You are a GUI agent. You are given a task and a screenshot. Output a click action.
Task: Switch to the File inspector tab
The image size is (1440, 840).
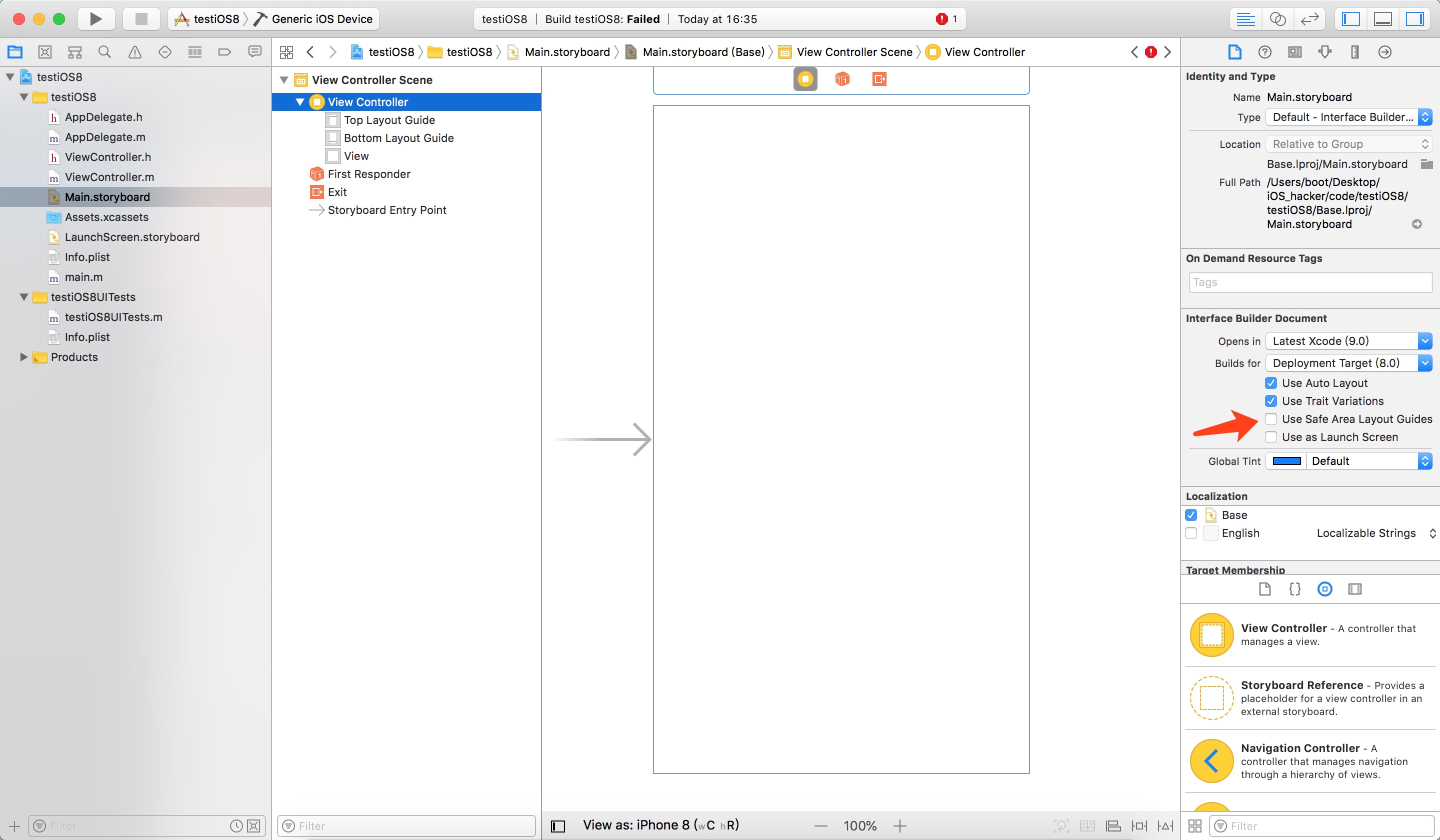tap(1235, 52)
